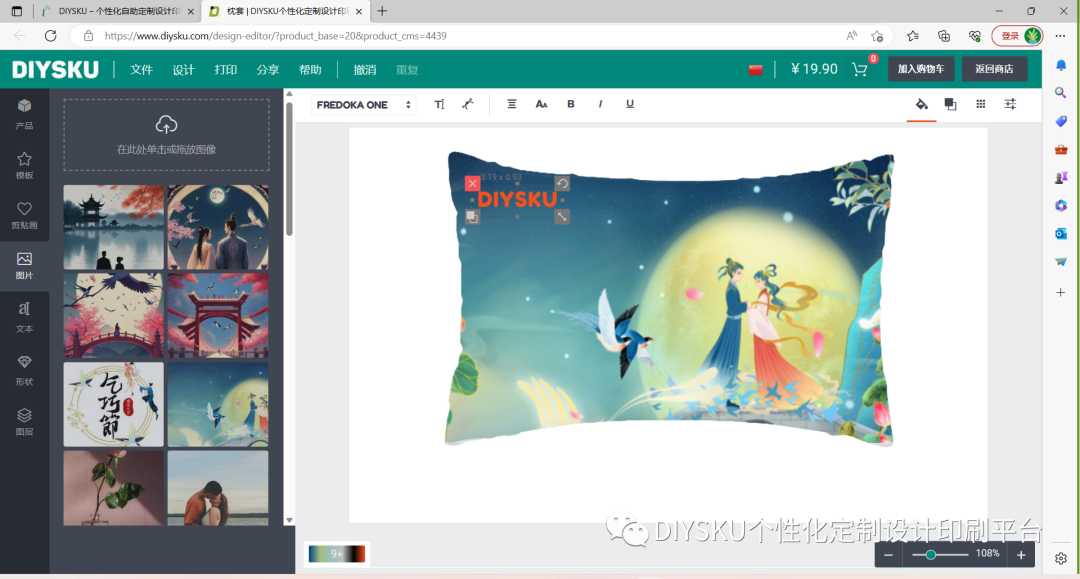This screenshot has width=1080, height=579.
Task: Add this page to browser favorites
Action: pos(877,36)
